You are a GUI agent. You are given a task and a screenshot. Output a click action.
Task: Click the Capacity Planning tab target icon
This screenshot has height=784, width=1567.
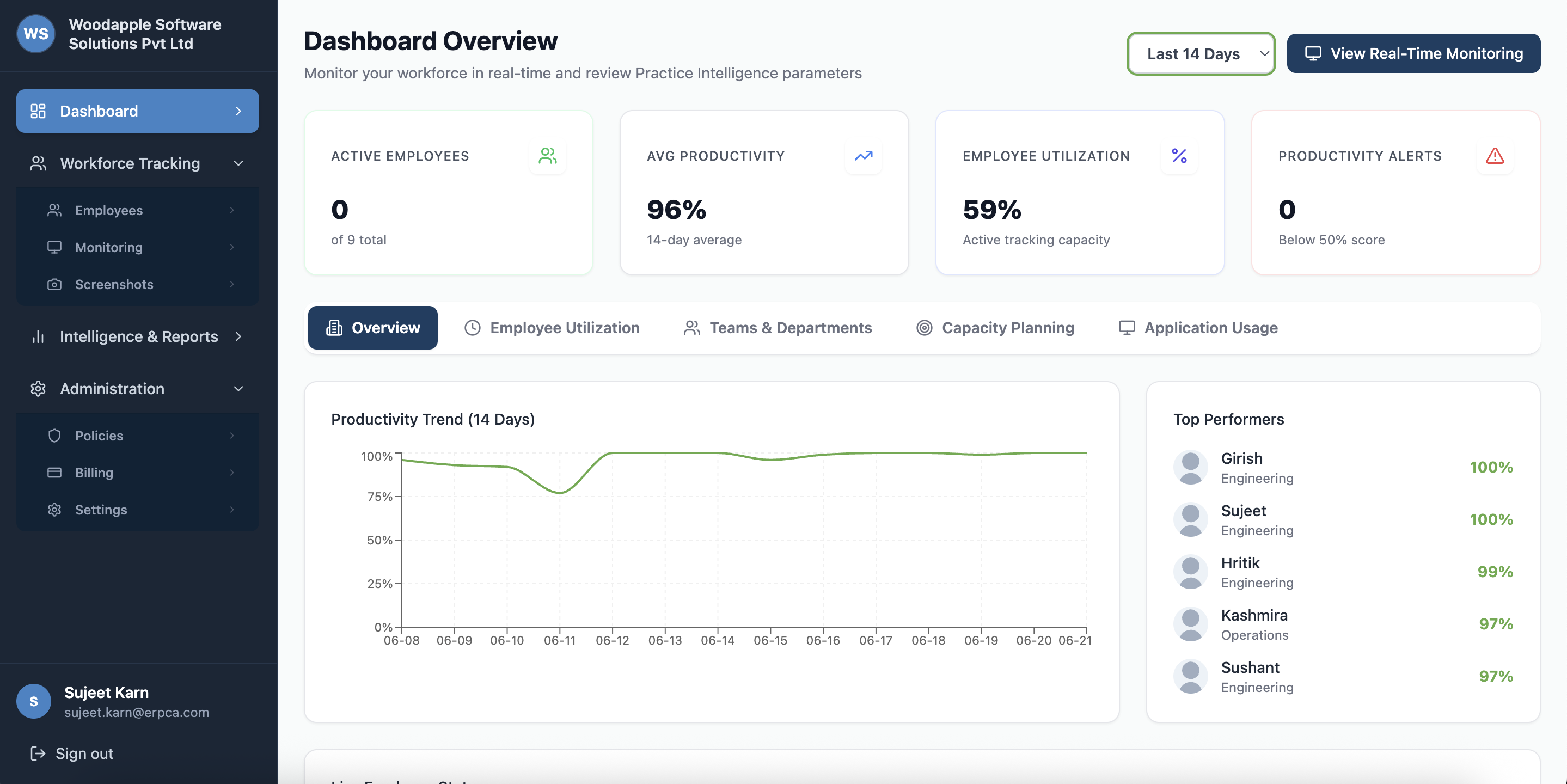(924, 328)
